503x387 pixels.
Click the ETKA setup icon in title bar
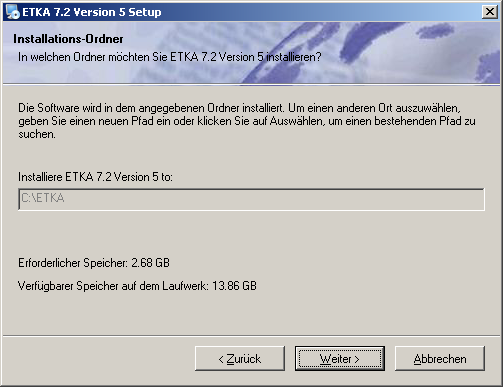coord(13,12)
